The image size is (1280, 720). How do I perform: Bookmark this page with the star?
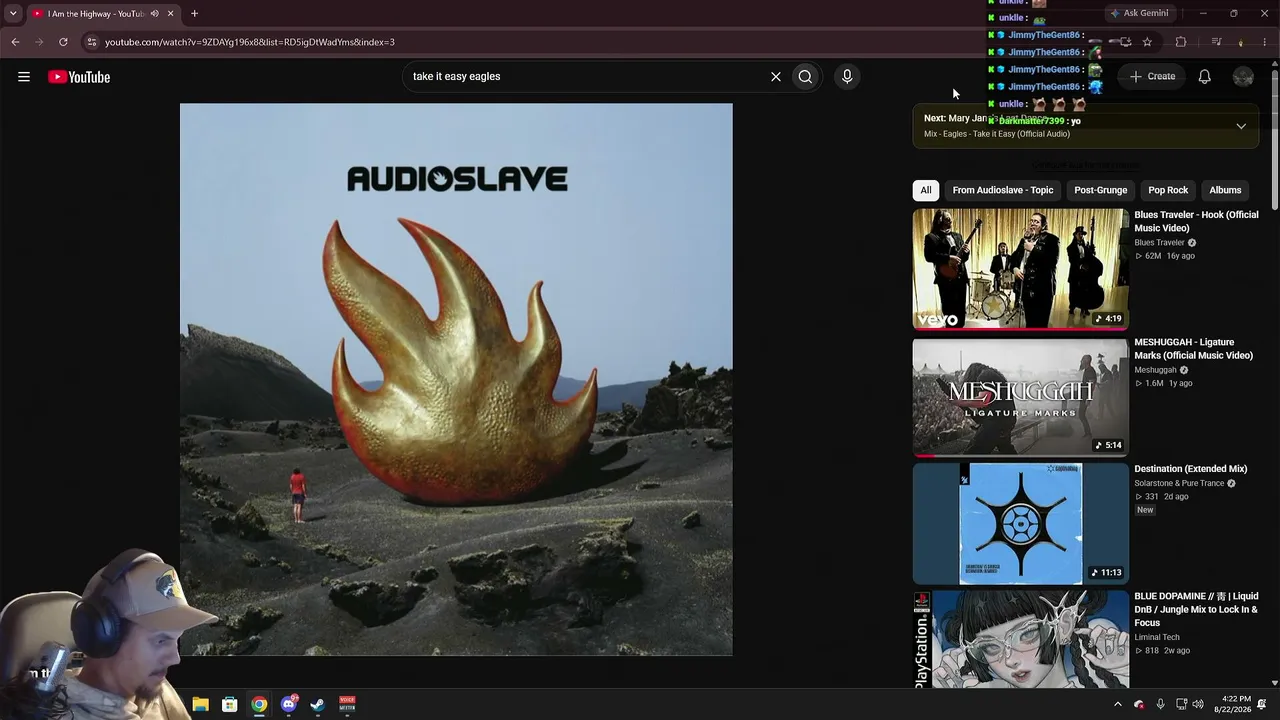[x=1147, y=42]
